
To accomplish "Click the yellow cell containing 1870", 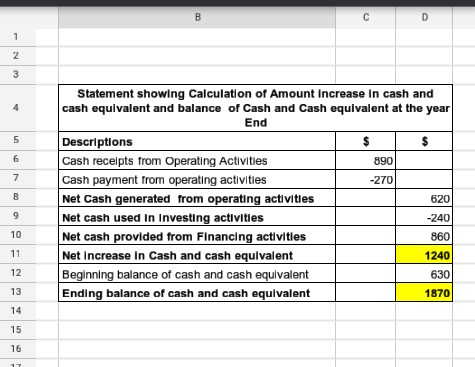I will pyautogui.click(x=424, y=293).
